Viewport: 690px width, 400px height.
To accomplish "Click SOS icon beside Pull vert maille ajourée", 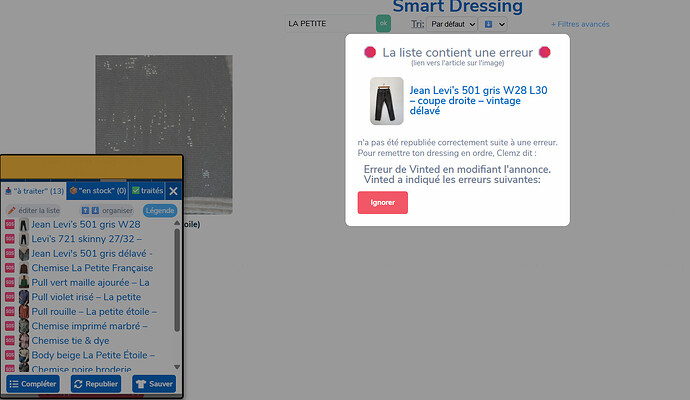I will [x=10, y=283].
